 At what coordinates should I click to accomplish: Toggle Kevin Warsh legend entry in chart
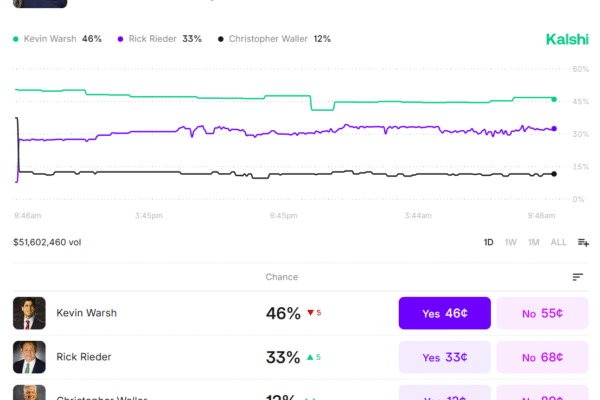point(57,39)
